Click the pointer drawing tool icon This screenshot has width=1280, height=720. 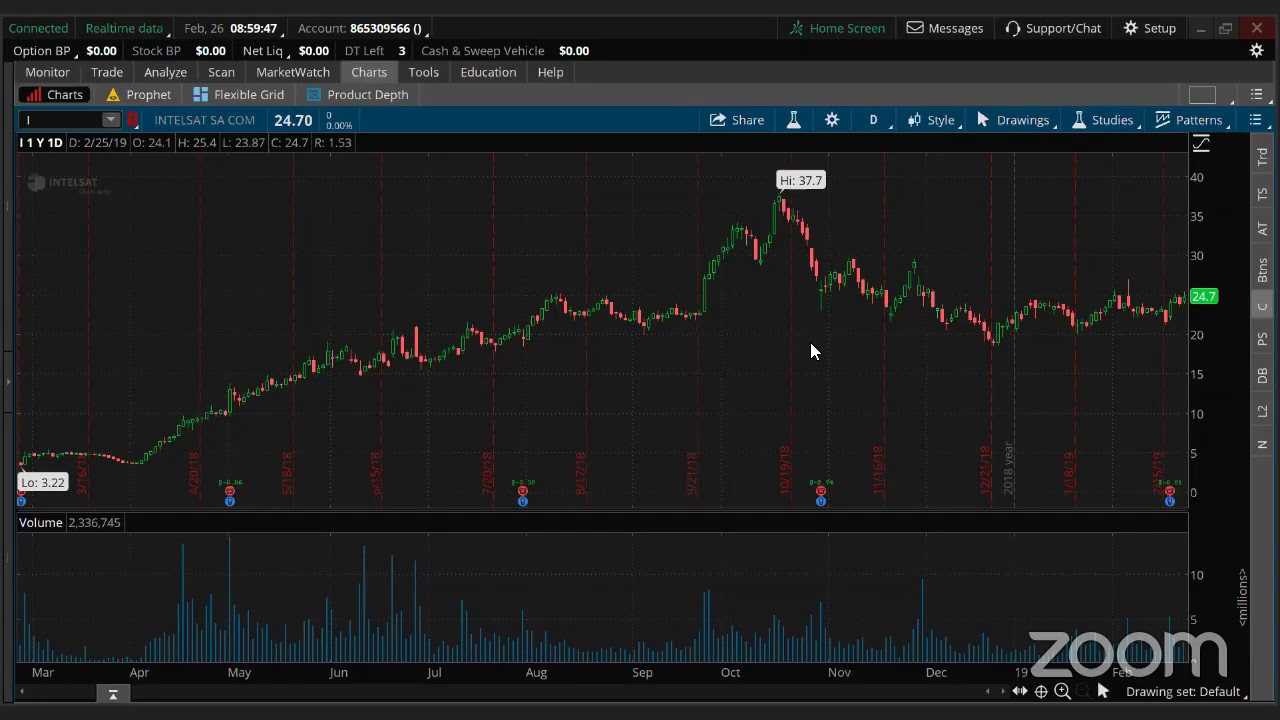[x=1103, y=692]
